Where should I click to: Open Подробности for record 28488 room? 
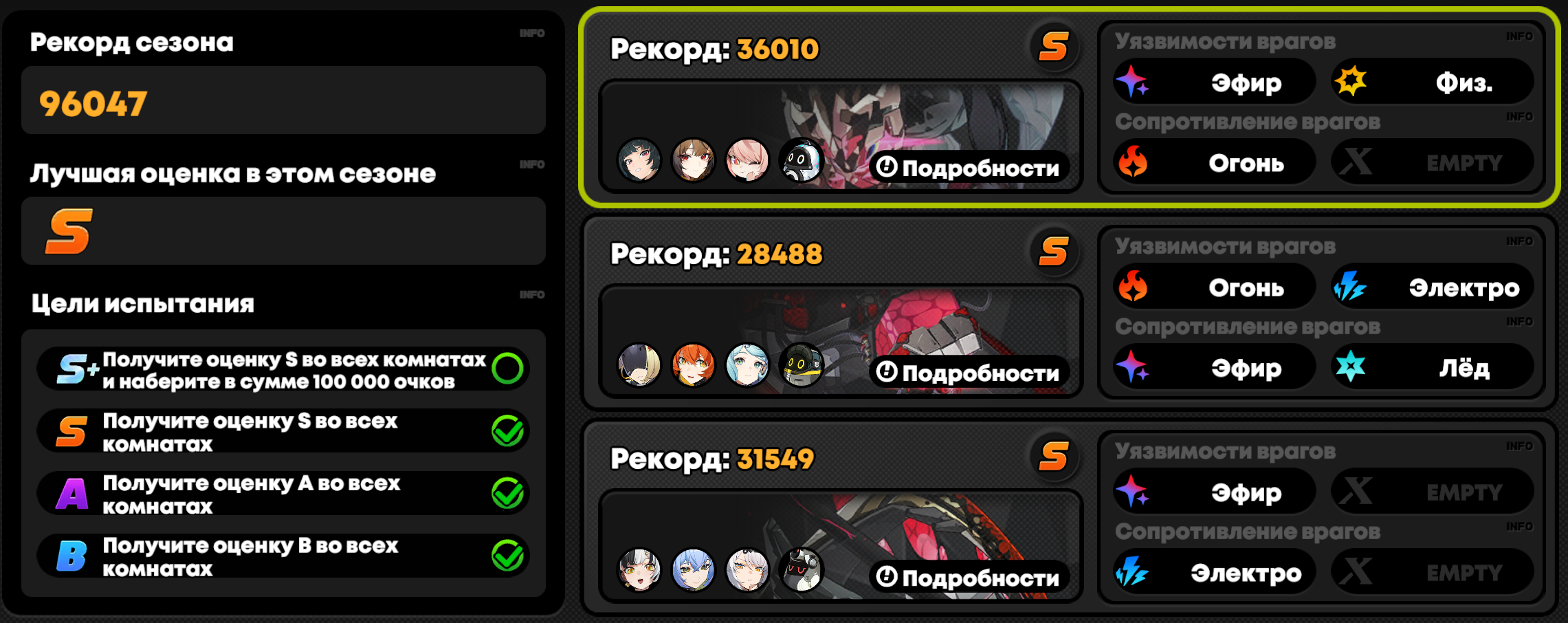click(x=969, y=372)
